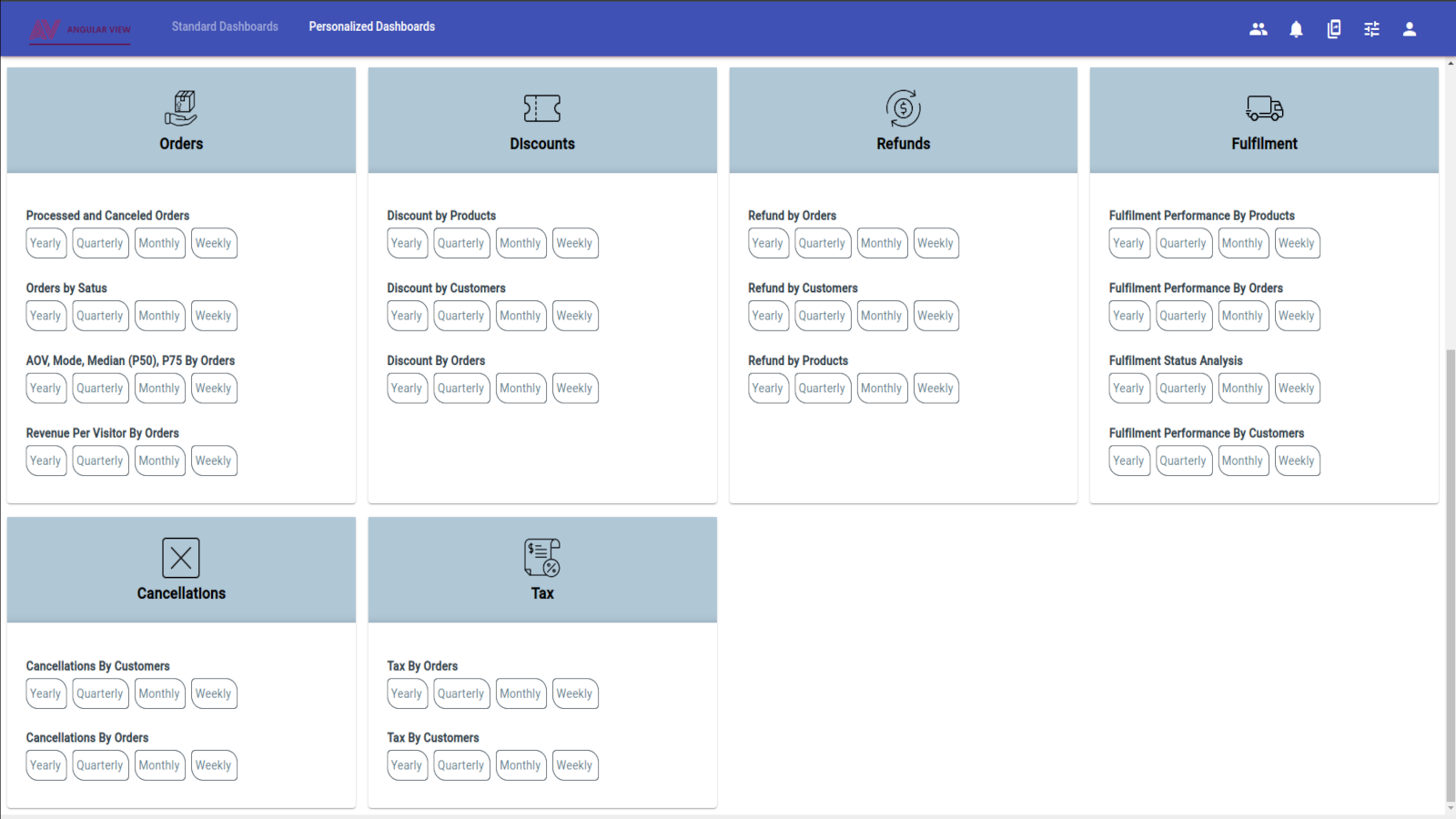Click the Fulfilment truck icon
The image size is (1456, 819).
tap(1264, 108)
